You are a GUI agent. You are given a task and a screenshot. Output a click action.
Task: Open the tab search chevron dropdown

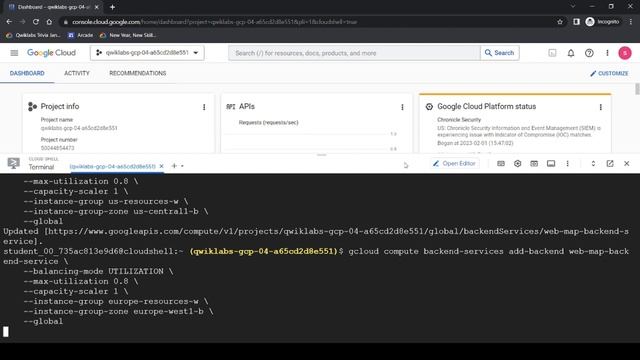point(573,7)
